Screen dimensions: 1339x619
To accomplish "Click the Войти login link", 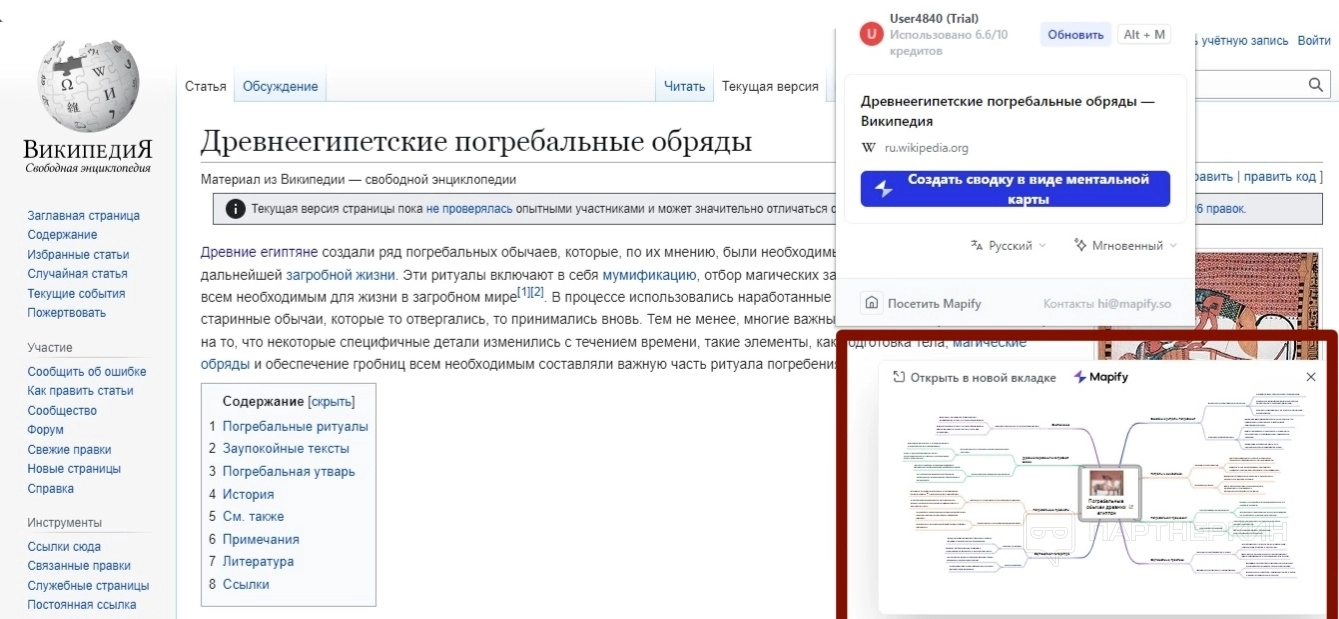I will click(x=1314, y=41).
